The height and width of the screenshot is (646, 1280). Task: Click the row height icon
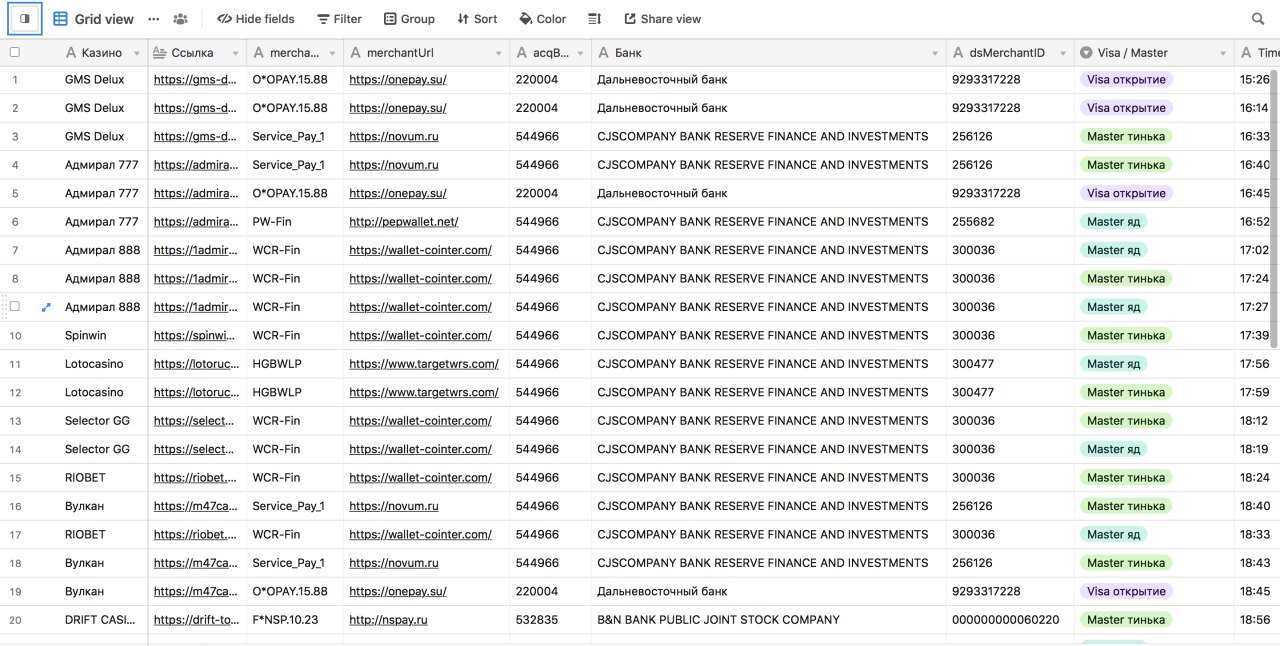(x=594, y=19)
